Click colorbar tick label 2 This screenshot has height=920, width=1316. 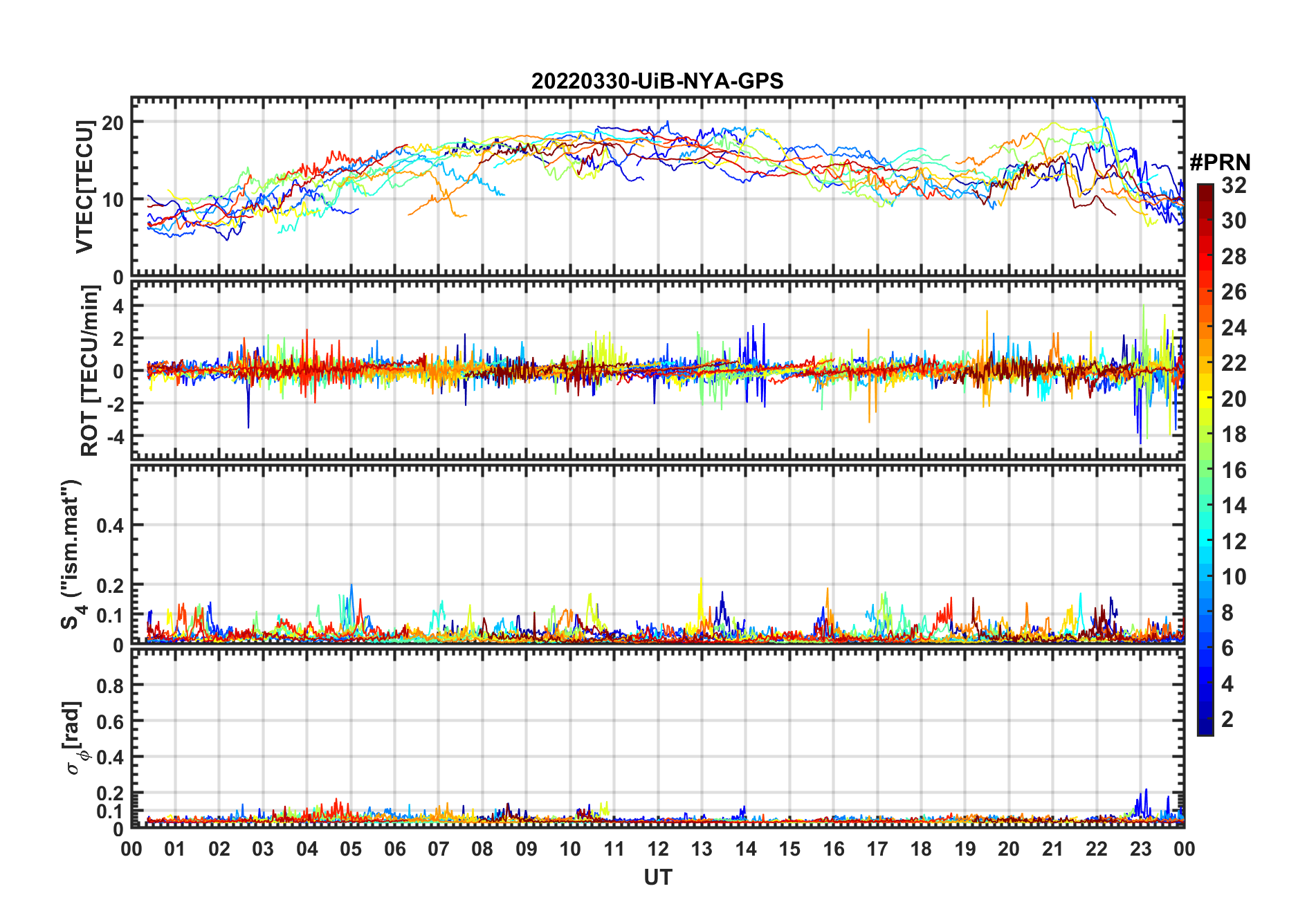pos(1227,719)
